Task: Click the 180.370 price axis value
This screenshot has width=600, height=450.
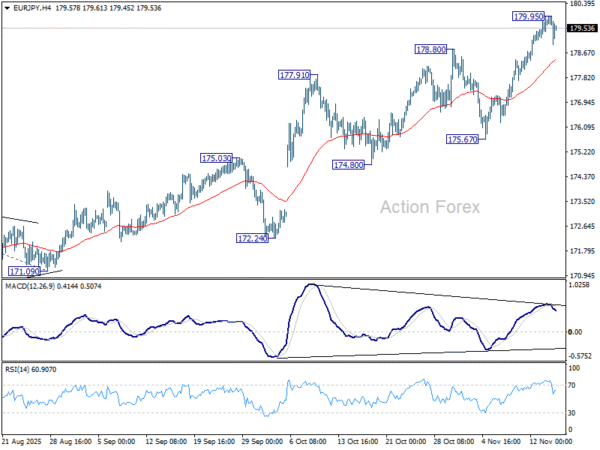Action: (582, 4)
